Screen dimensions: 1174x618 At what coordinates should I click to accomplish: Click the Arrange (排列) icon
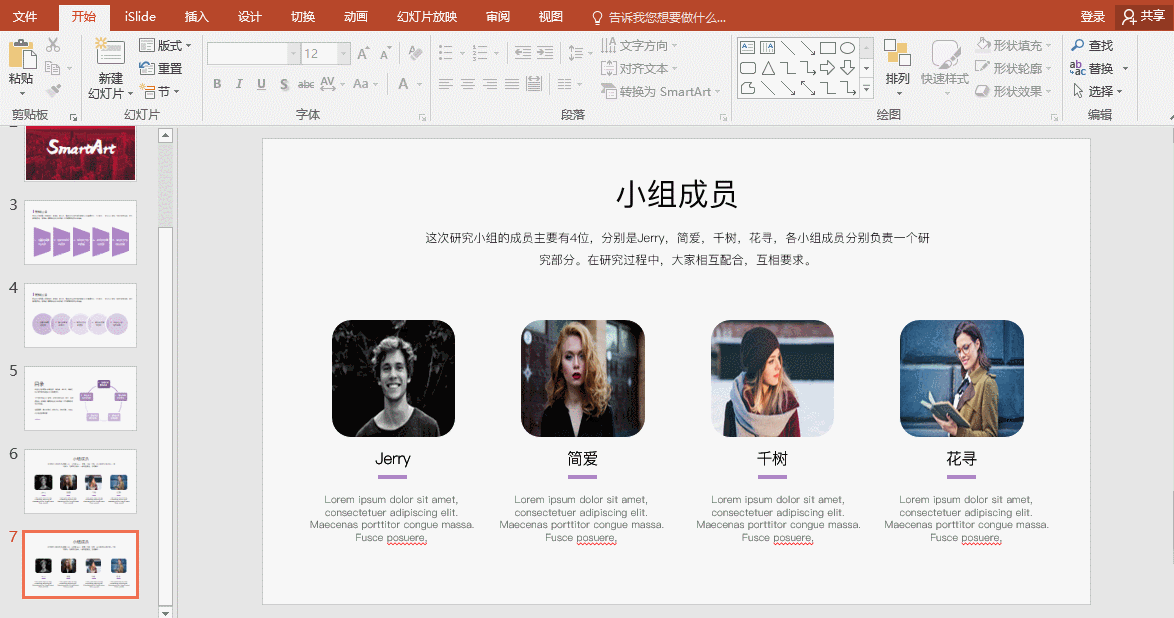(897, 54)
